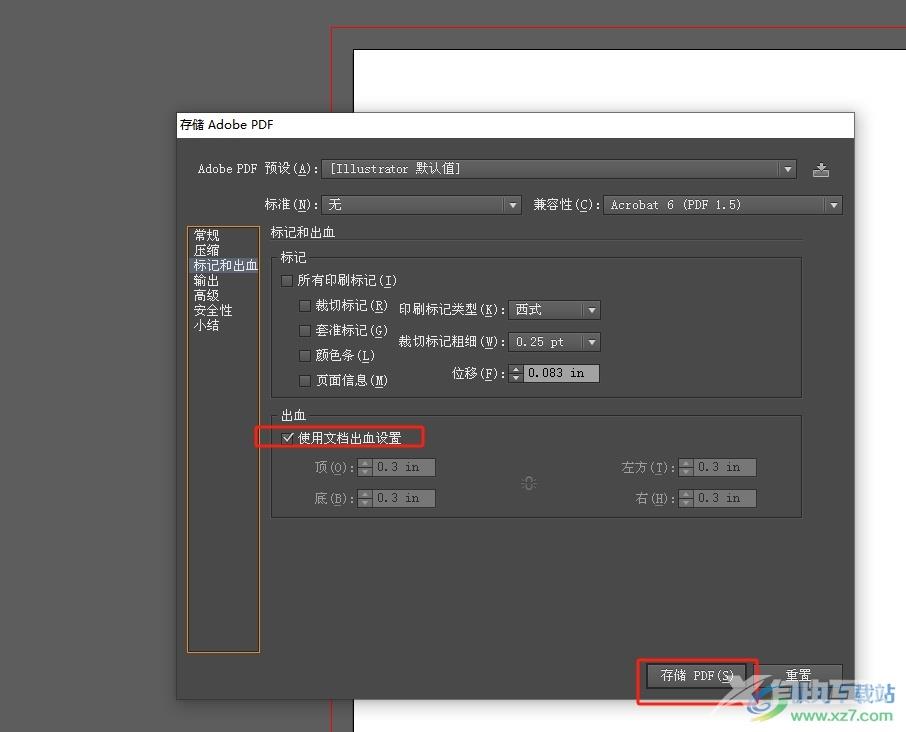Select 标记和出血 in the category list
906x732 pixels.
coord(225,265)
